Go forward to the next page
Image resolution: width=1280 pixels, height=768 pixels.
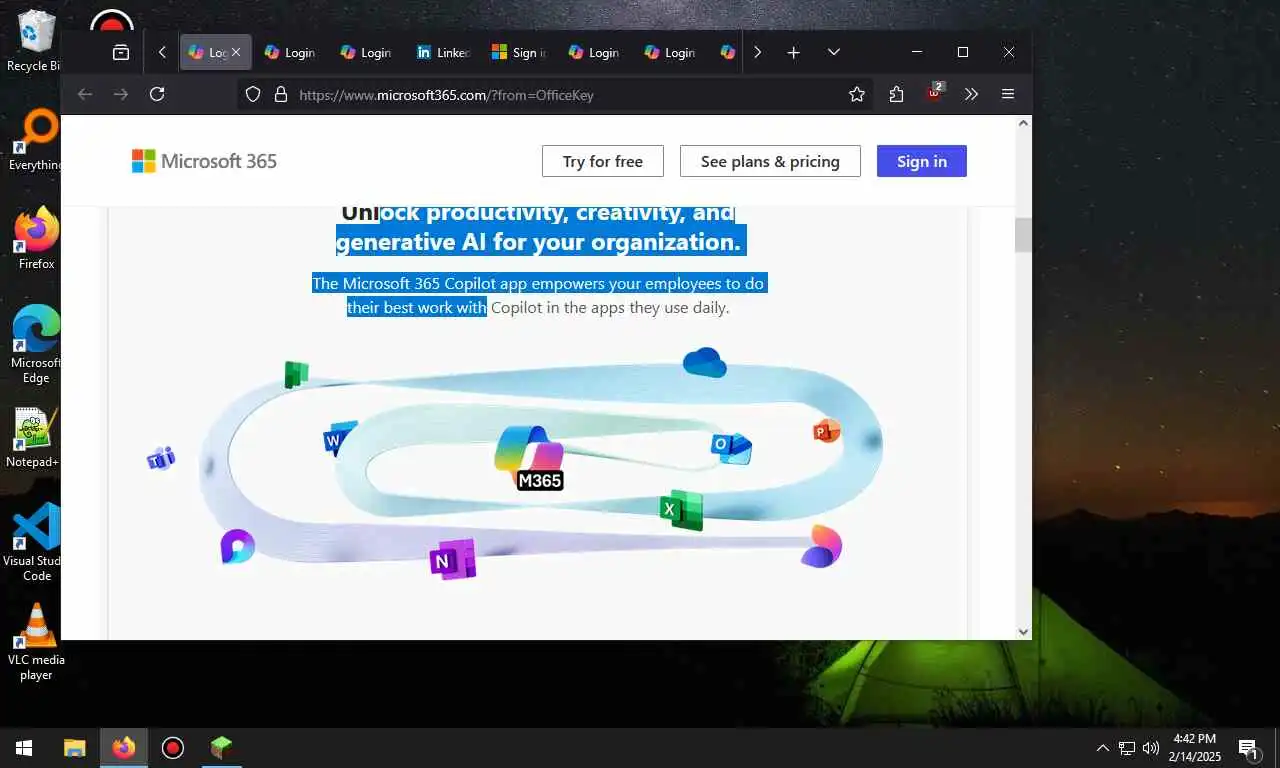(121, 94)
